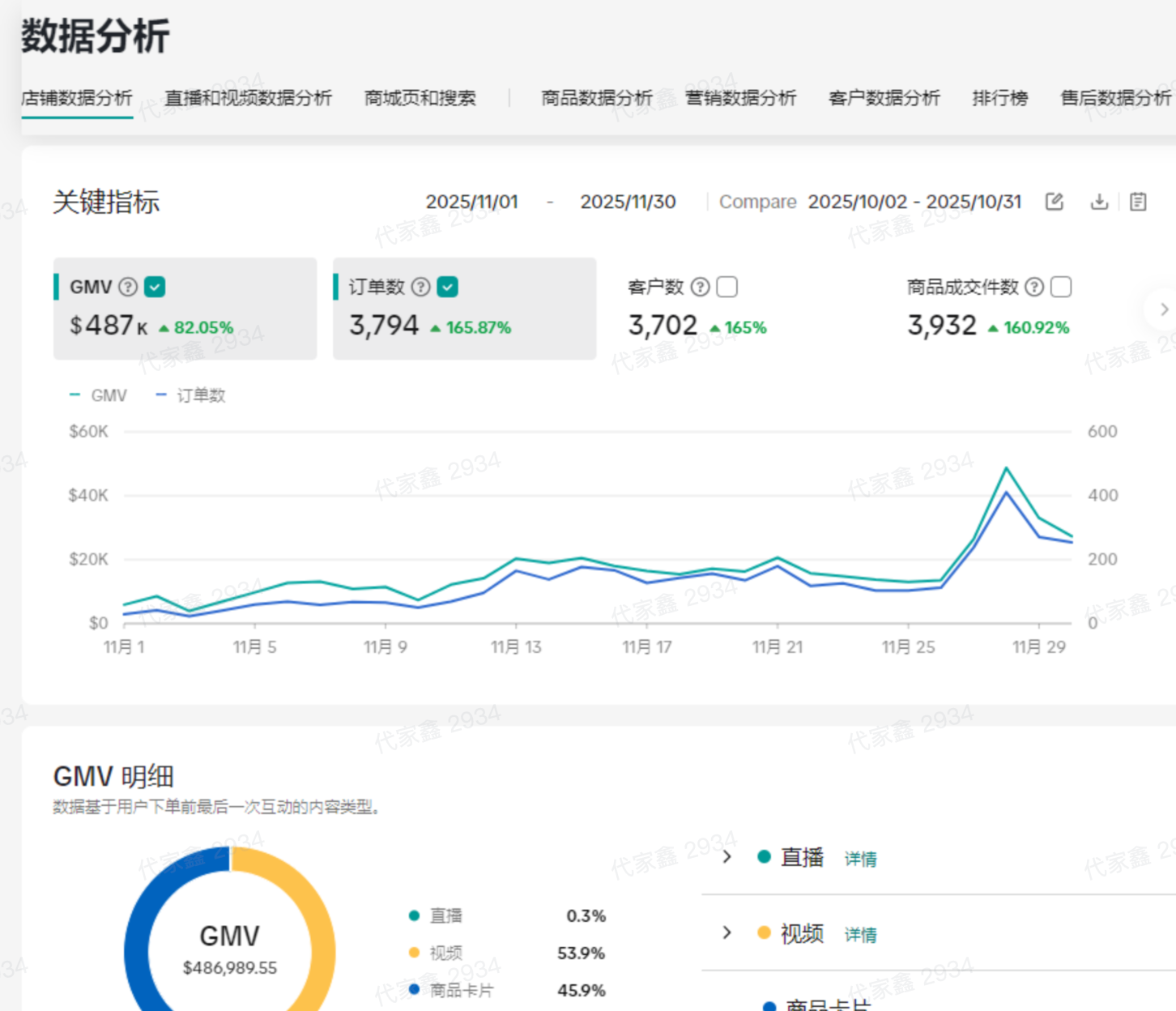Switch to 直播和视频数据分析 tab
The width and height of the screenshot is (1176, 1011).
coord(248,98)
